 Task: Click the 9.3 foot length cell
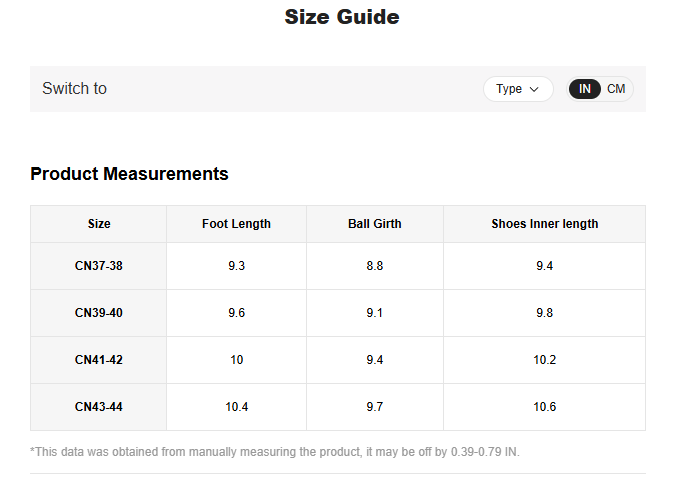(236, 266)
